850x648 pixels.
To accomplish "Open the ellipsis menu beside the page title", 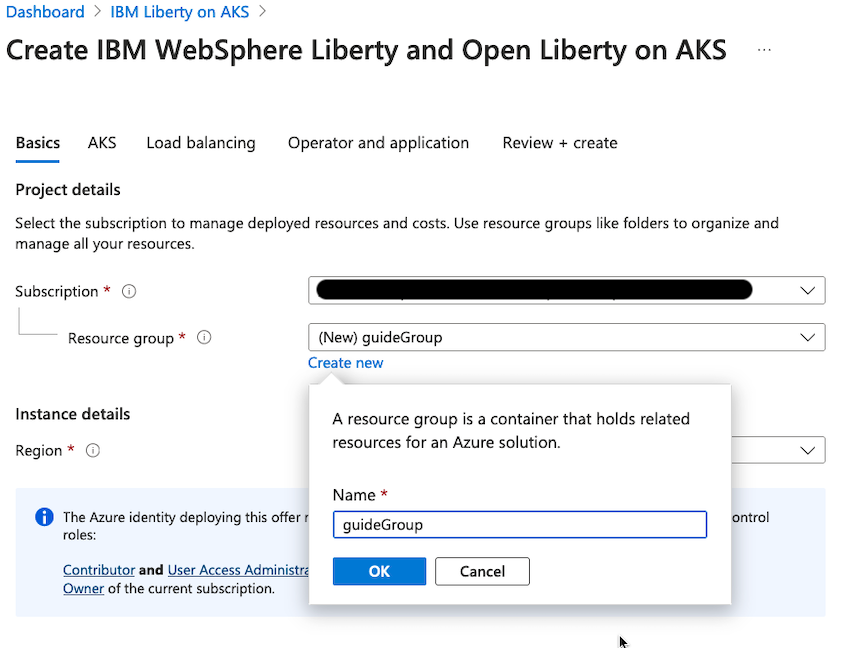I will 764,49.
